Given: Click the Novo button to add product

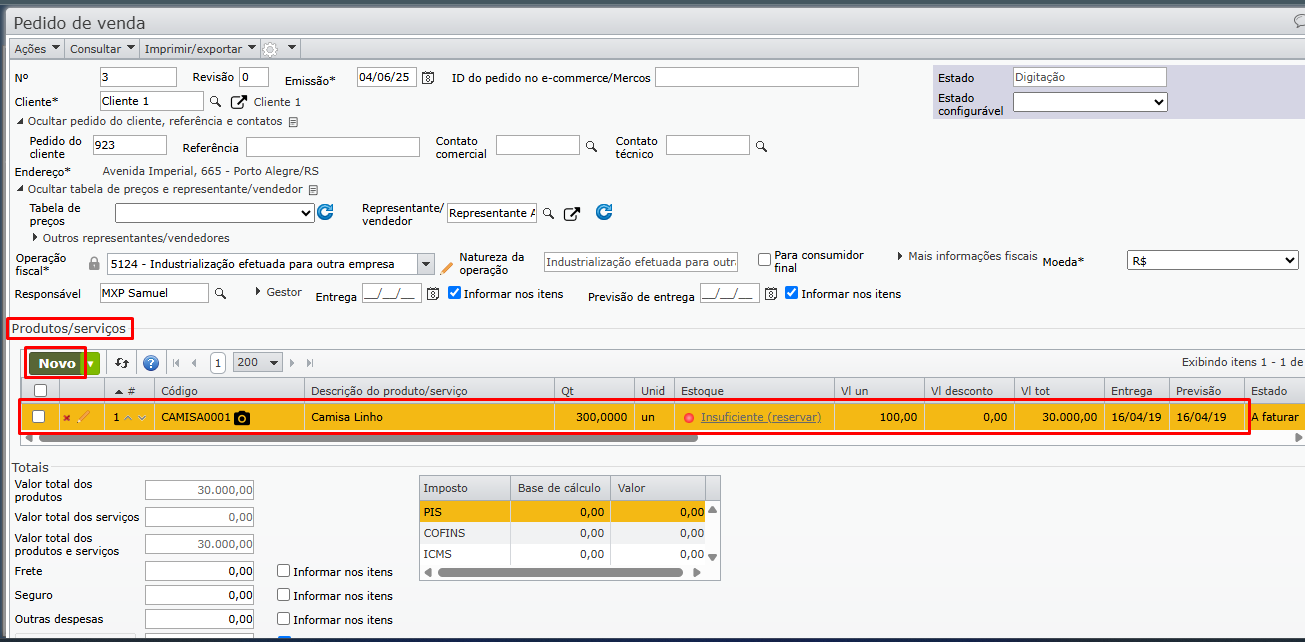Looking at the screenshot, I should click(57, 363).
